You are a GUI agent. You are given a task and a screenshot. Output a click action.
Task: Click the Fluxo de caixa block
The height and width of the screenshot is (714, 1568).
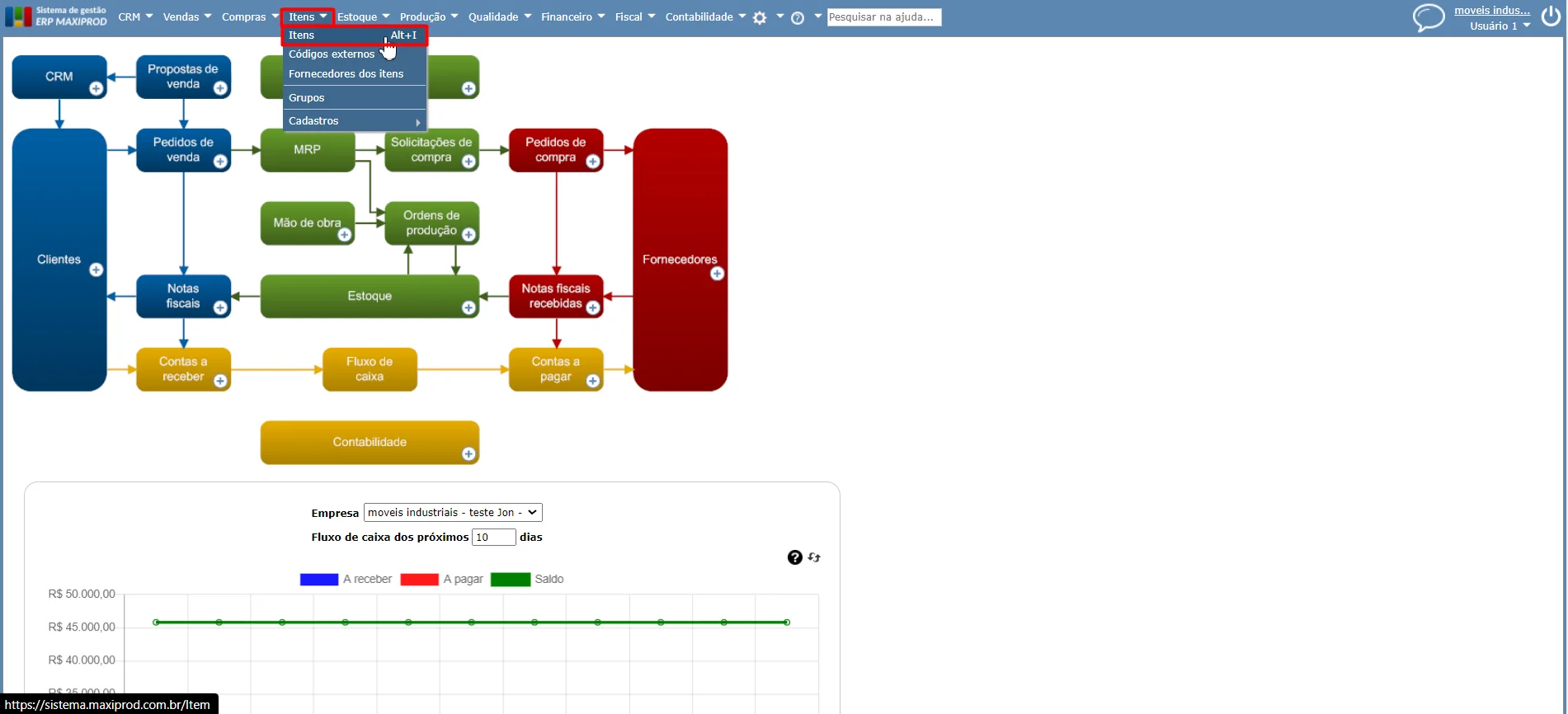pos(370,369)
